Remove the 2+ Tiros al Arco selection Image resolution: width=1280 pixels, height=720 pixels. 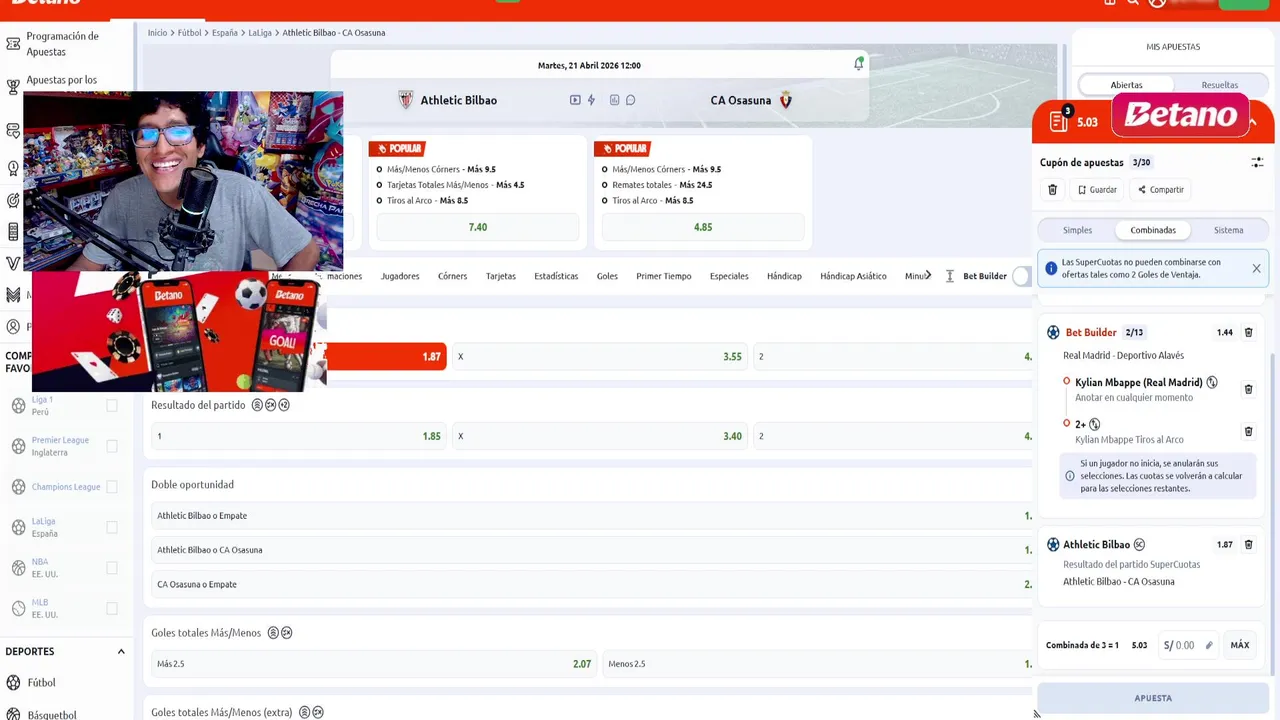point(1248,431)
